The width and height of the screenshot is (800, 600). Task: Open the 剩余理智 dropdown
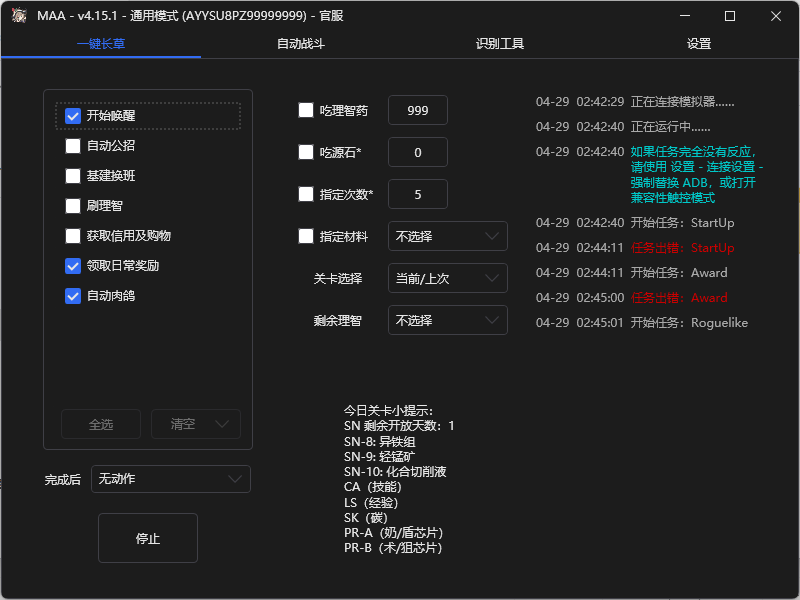click(447, 320)
